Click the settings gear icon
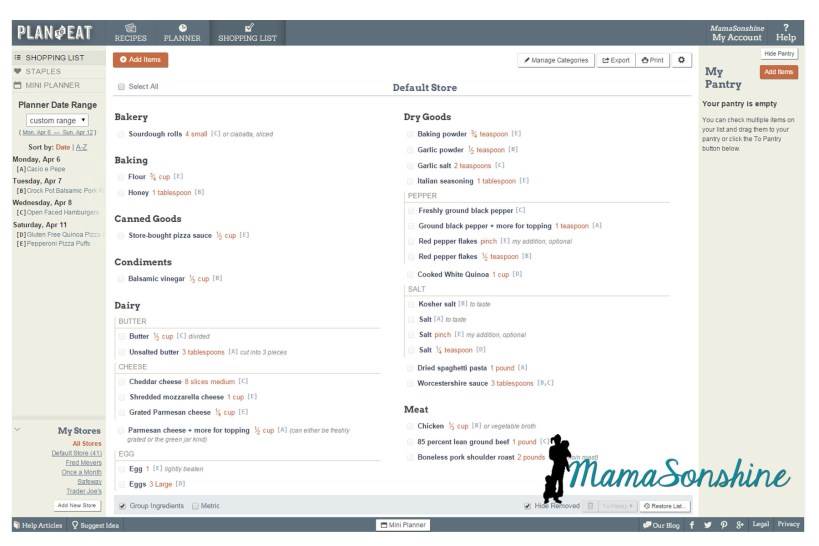Image resolution: width=819 pixels, height=546 pixels. 683,60
